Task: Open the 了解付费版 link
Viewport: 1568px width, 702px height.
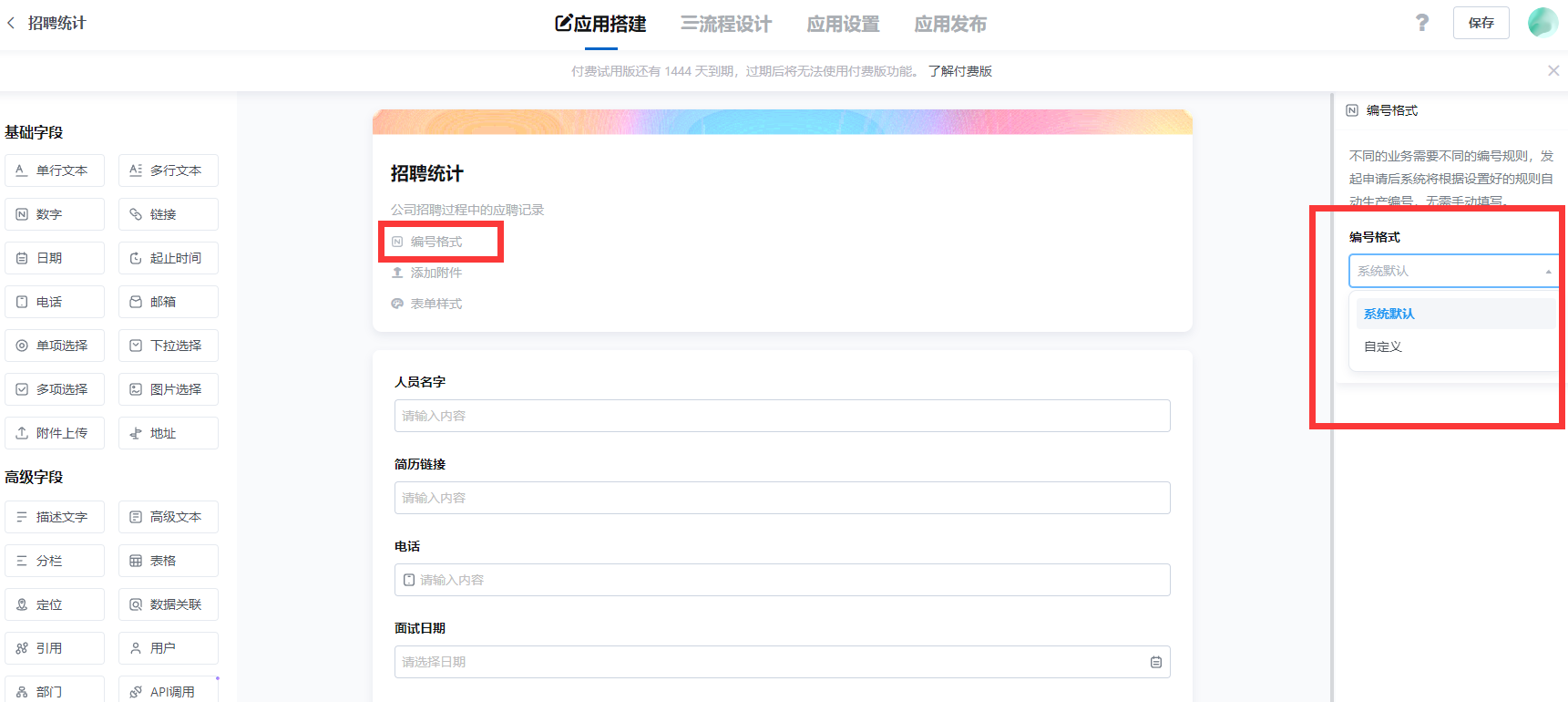Action: click(x=959, y=71)
